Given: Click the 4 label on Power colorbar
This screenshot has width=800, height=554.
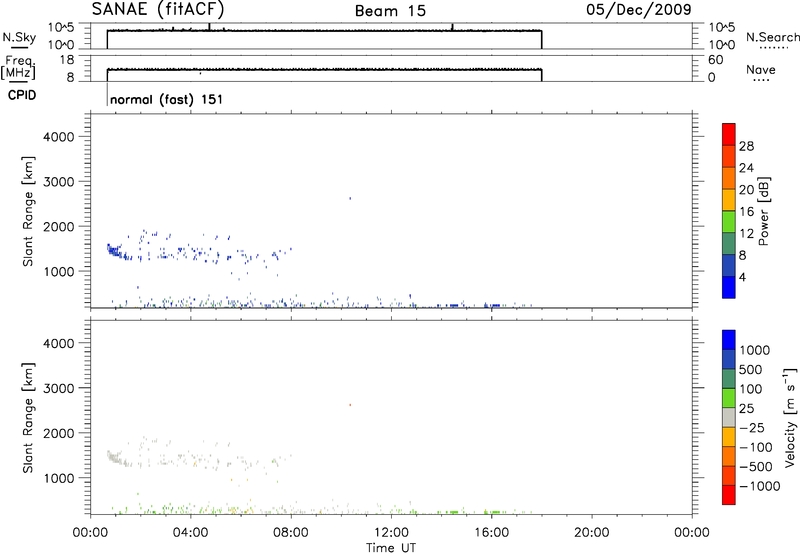Looking at the screenshot, I should pos(742,277).
